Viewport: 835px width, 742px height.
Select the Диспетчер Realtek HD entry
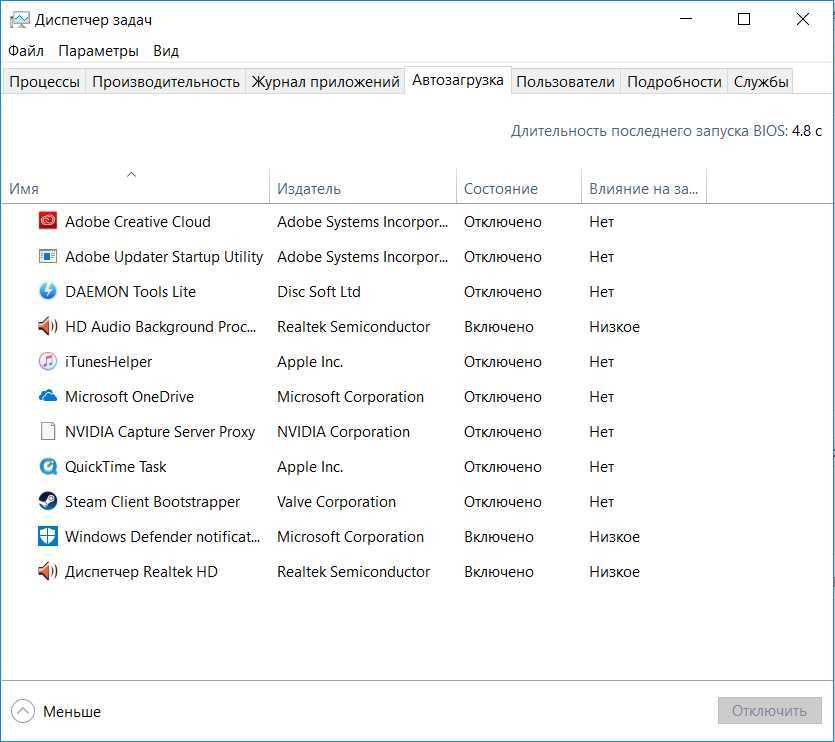(141, 572)
